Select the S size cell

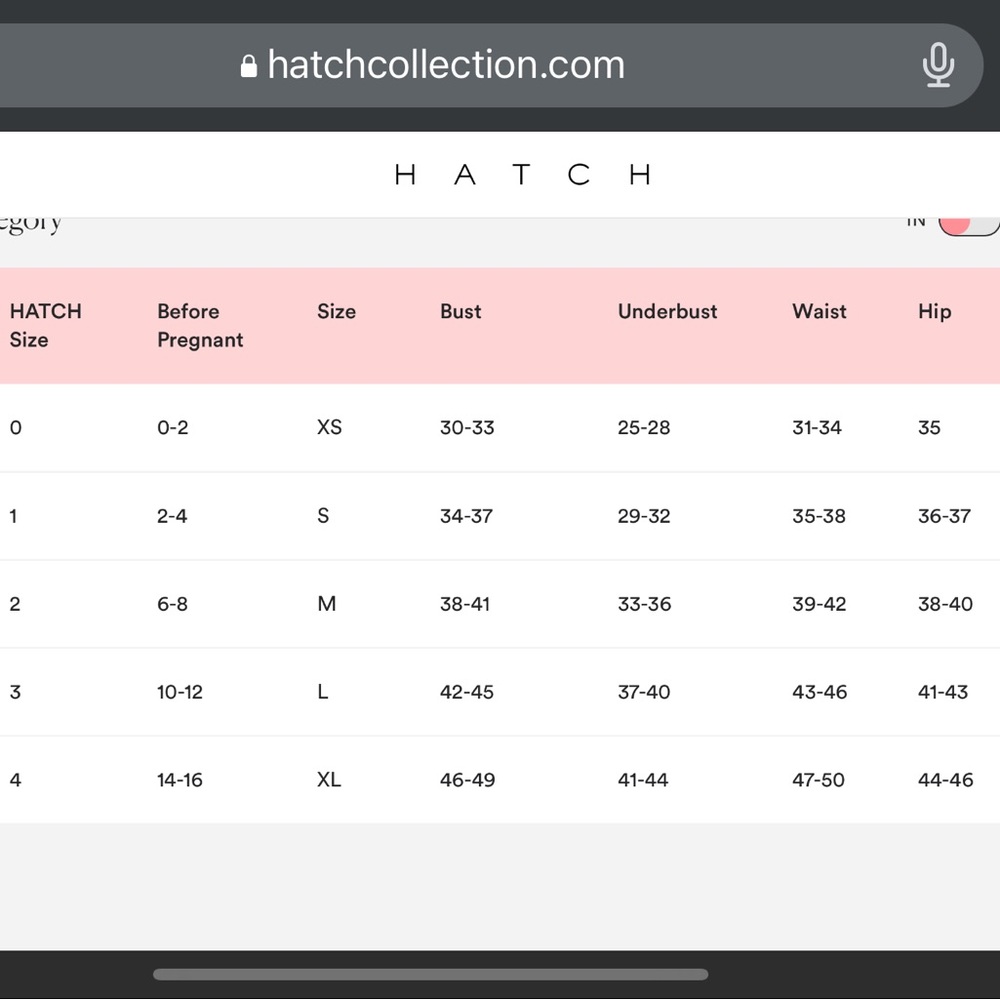[323, 515]
